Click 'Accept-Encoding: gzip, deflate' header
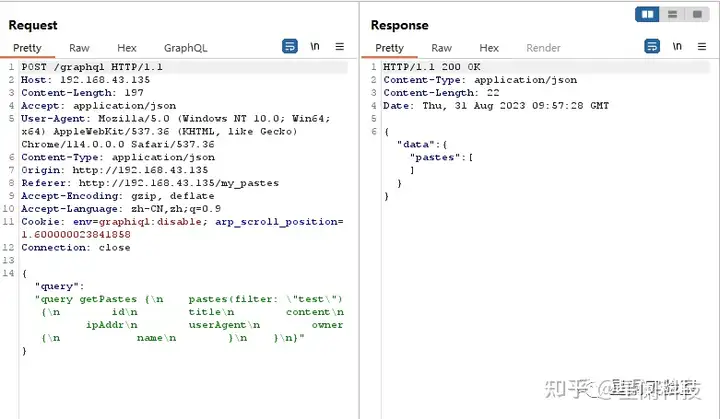This screenshot has height=419, width=720. coord(118,196)
